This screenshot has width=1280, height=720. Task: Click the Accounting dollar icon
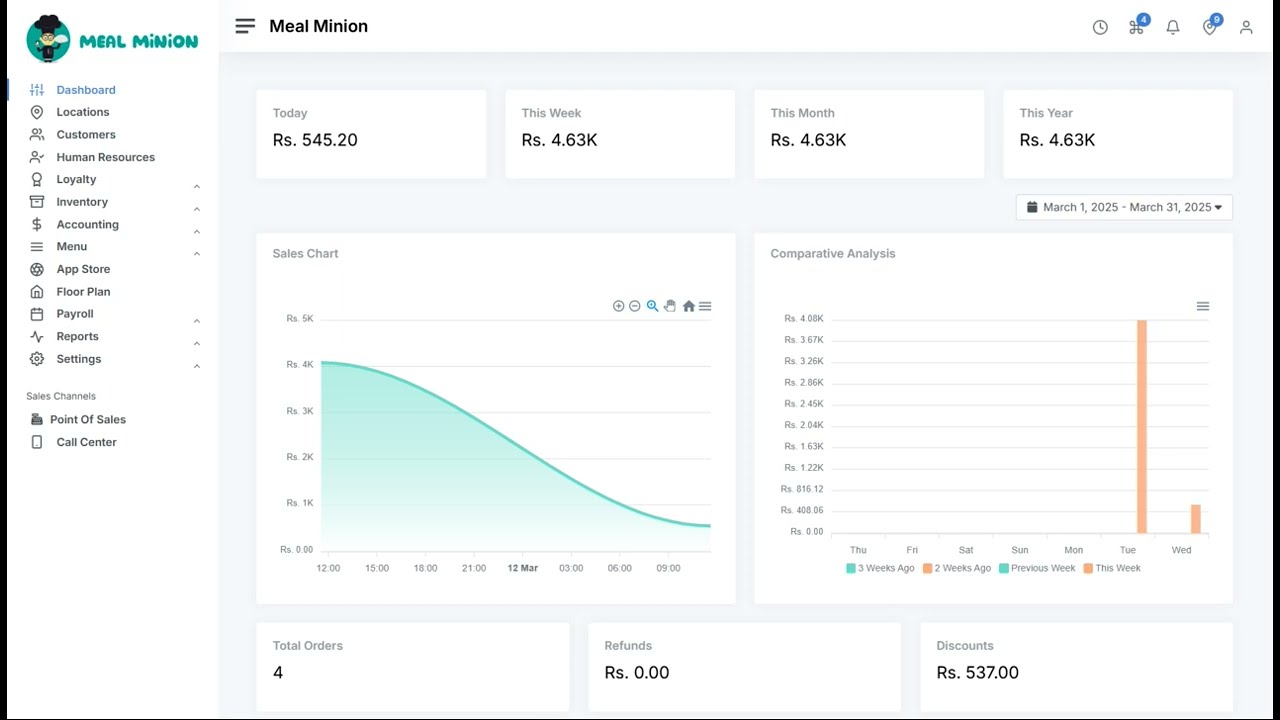pyautogui.click(x=37, y=224)
